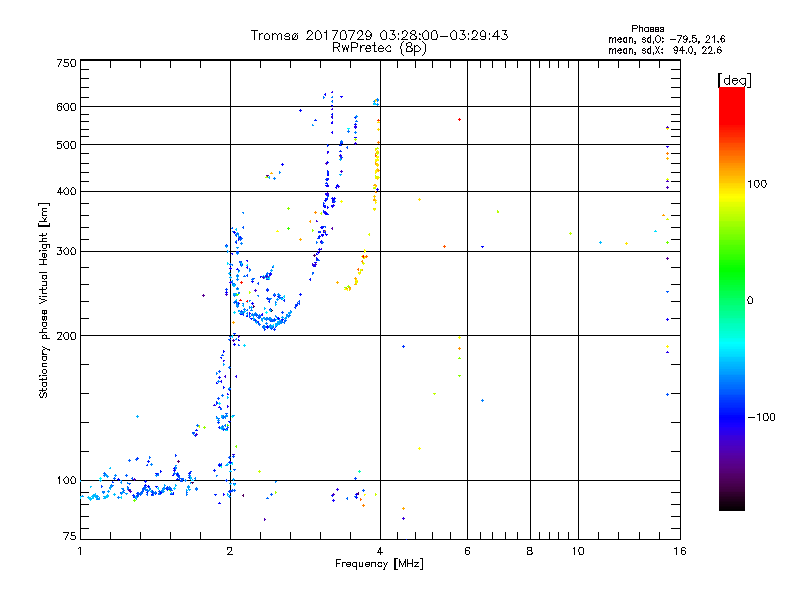Click the mean, sd,O: -79.5, 21.6 line

click(666, 39)
